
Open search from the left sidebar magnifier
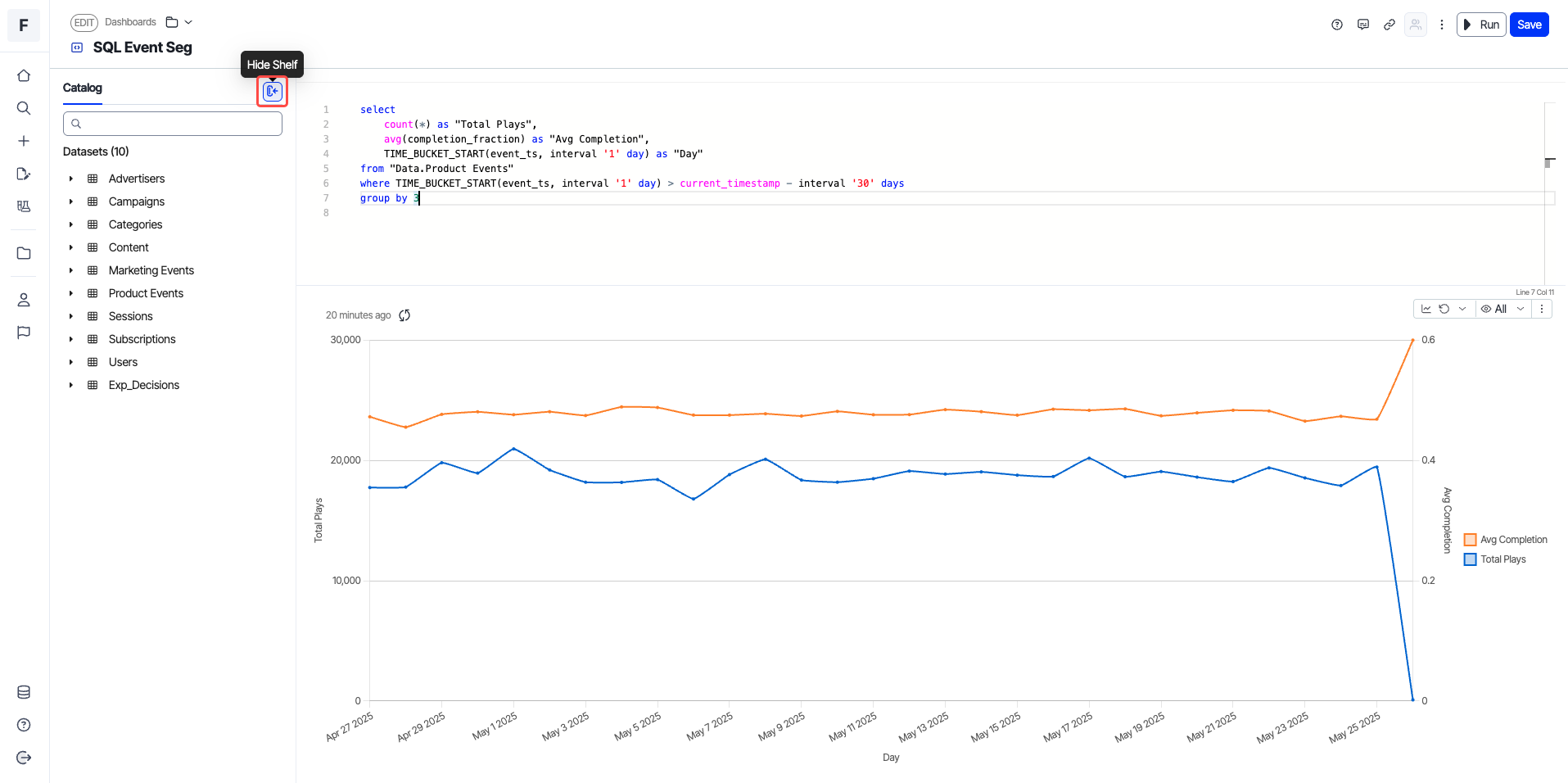24,108
